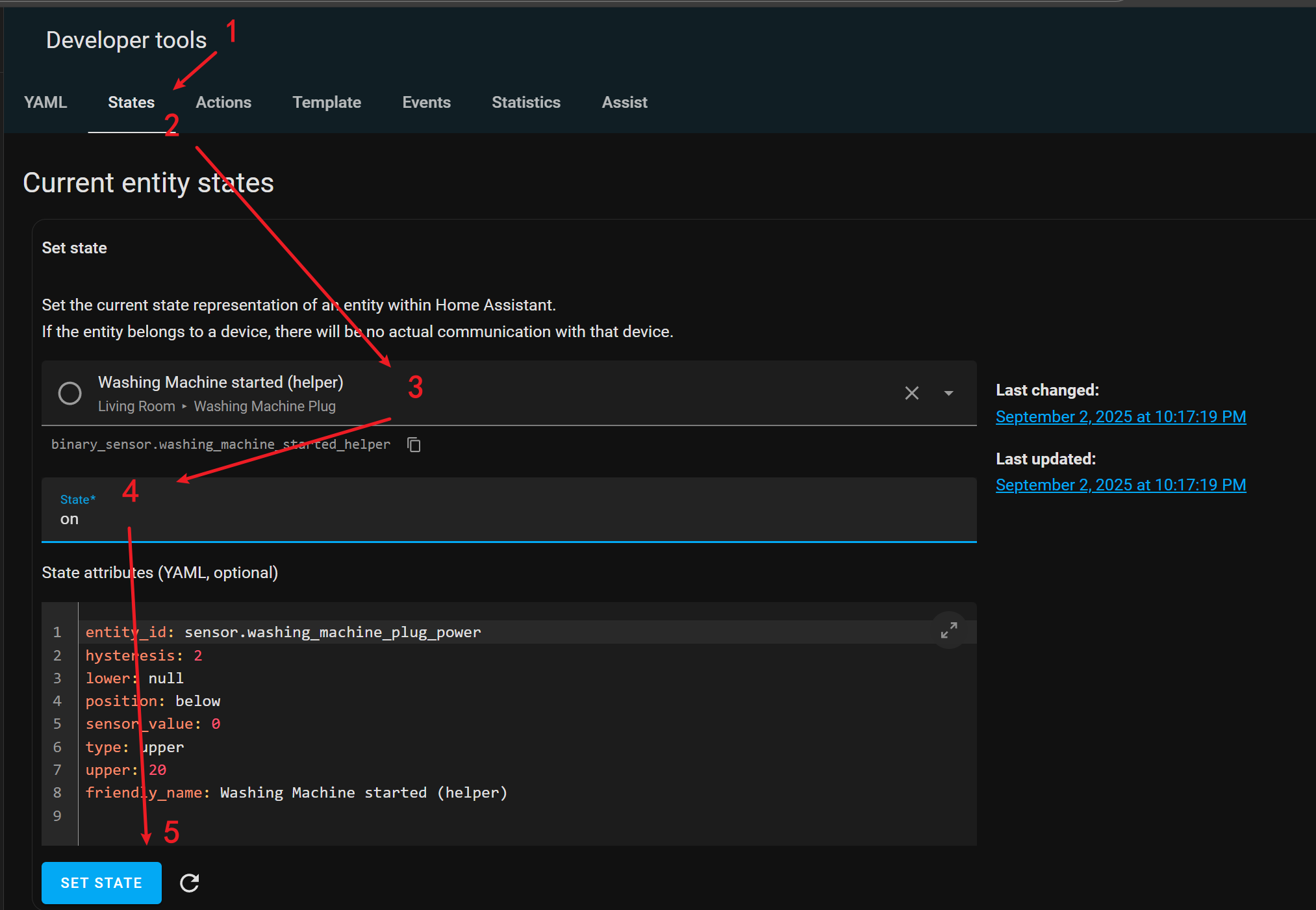The height and width of the screenshot is (910, 1316).
Task: Click the upper: 20 line
Action: pos(125,770)
